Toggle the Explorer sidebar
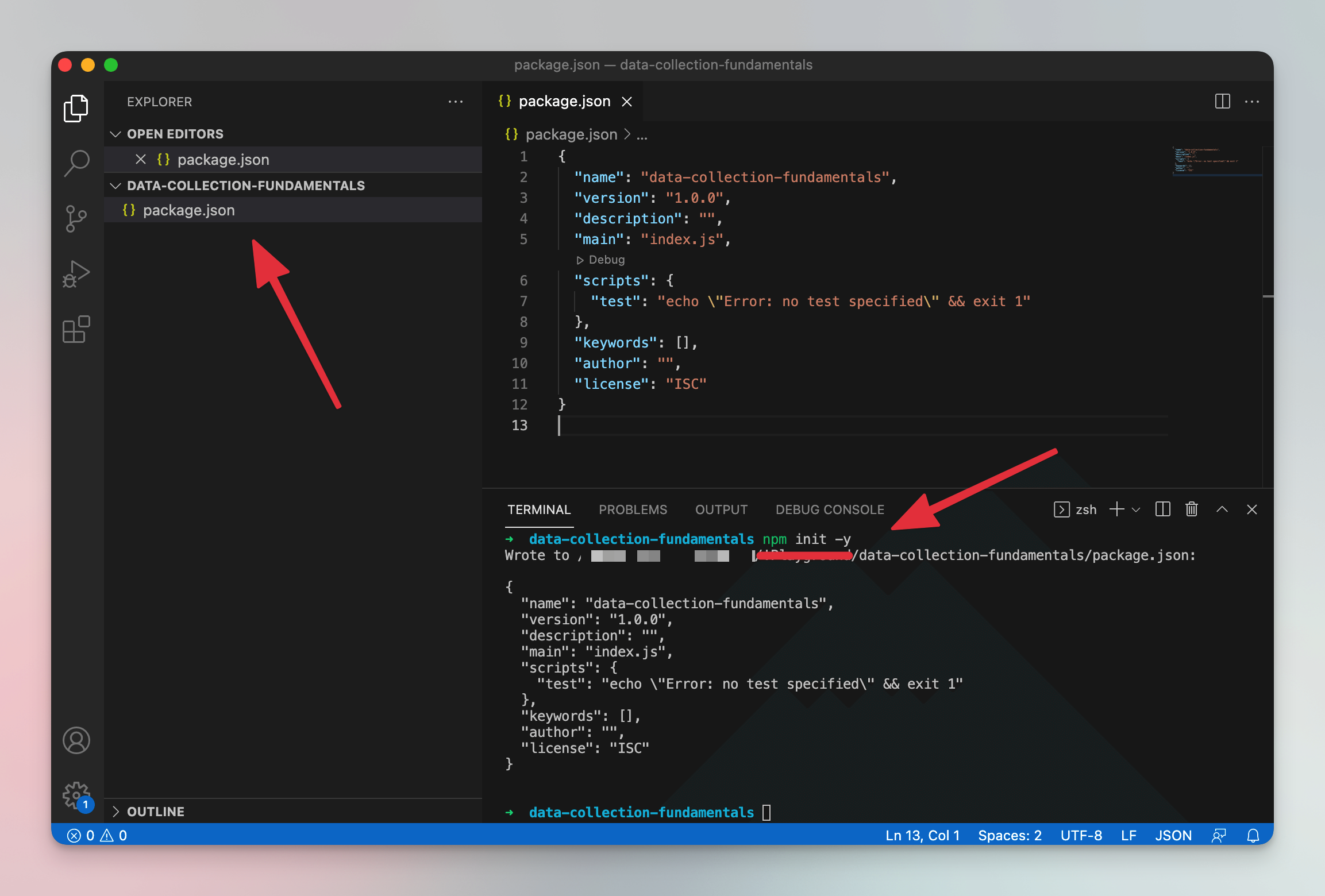 pyautogui.click(x=76, y=108)
